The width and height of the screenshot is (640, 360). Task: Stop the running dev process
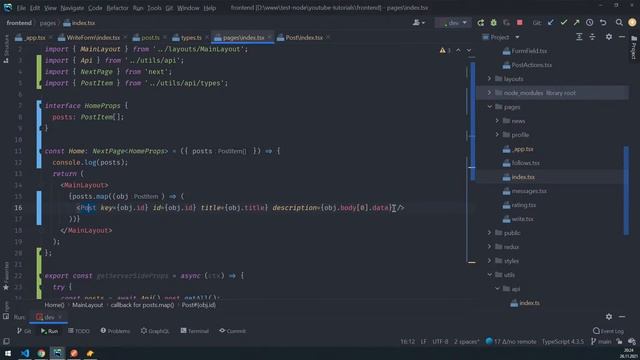[x=520, y=23]
